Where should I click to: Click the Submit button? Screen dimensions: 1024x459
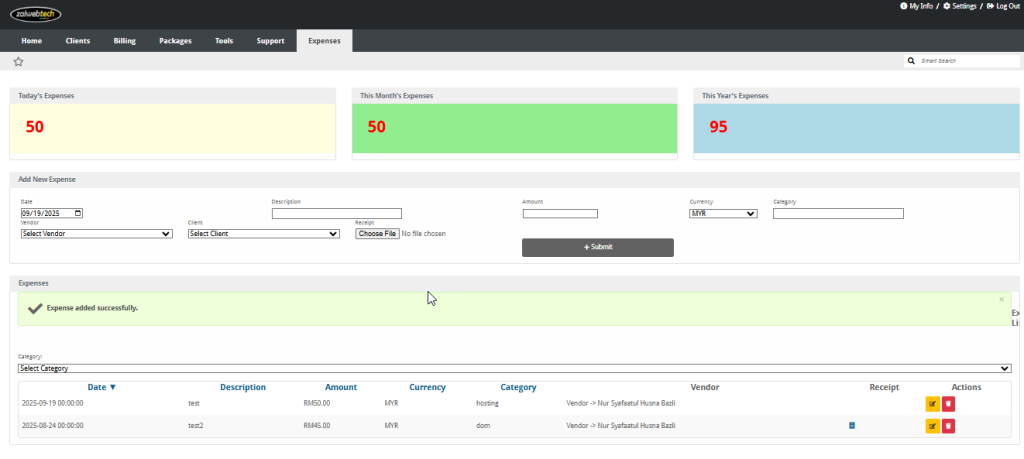[597, 247]
